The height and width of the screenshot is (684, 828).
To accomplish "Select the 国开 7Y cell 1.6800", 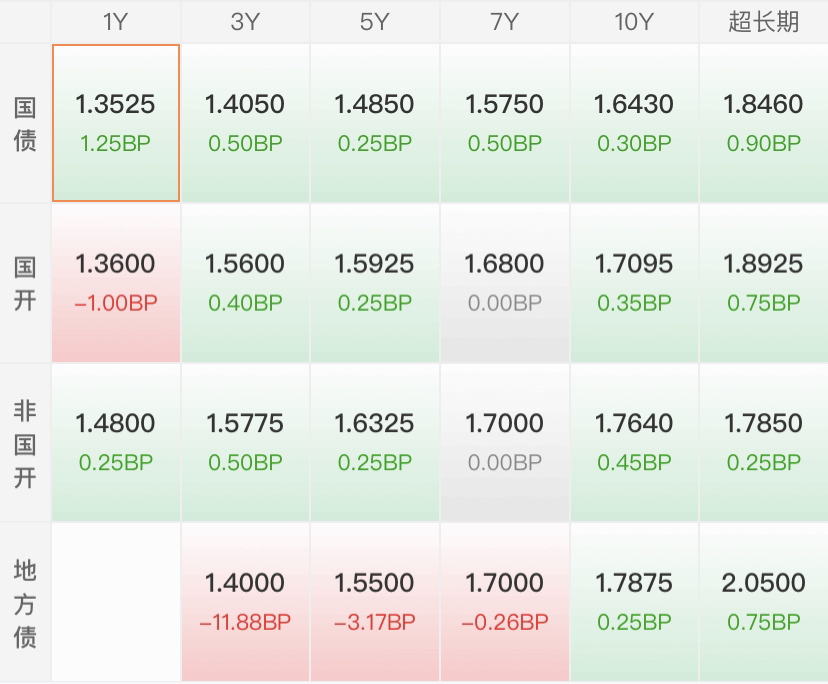I will tap(505, 283).
